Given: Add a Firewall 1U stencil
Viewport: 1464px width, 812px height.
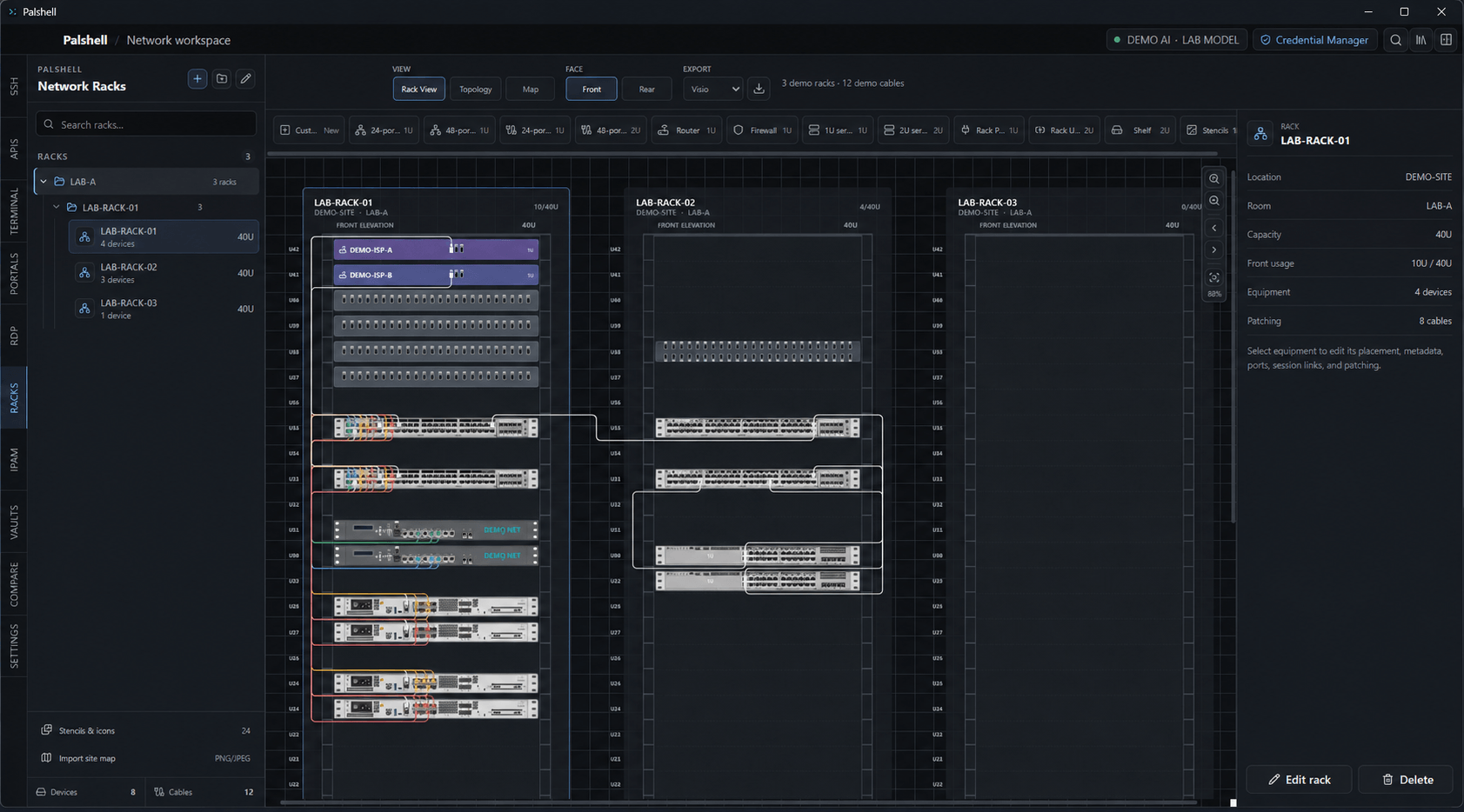Looking at the screenshot, I should (762, 130).
